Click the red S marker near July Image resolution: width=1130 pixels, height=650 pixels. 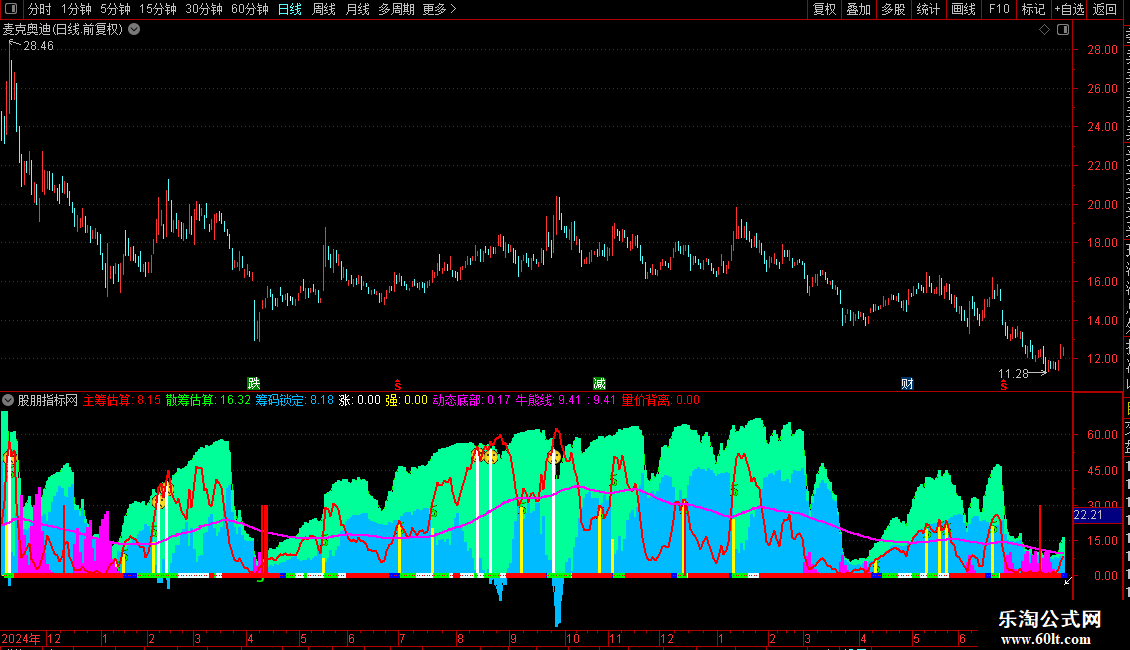398,385
